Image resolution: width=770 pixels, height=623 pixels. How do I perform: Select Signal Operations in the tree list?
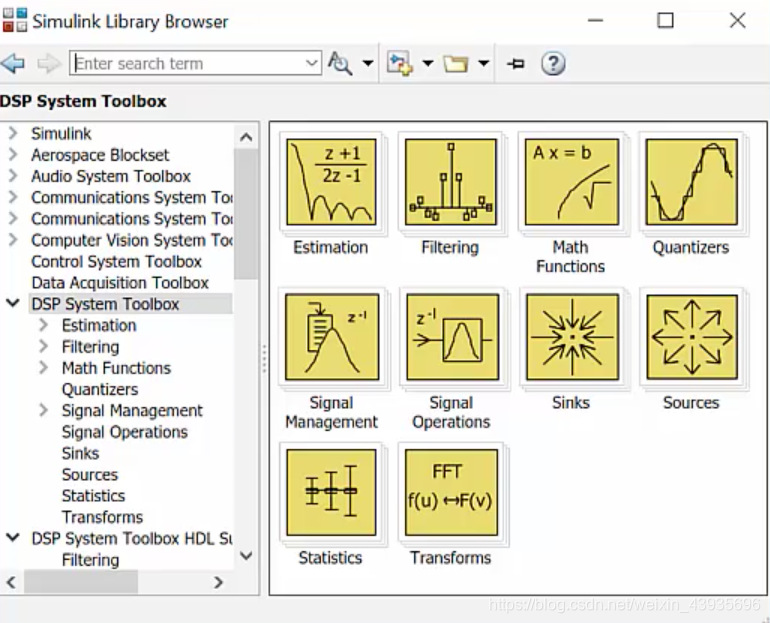125,432
